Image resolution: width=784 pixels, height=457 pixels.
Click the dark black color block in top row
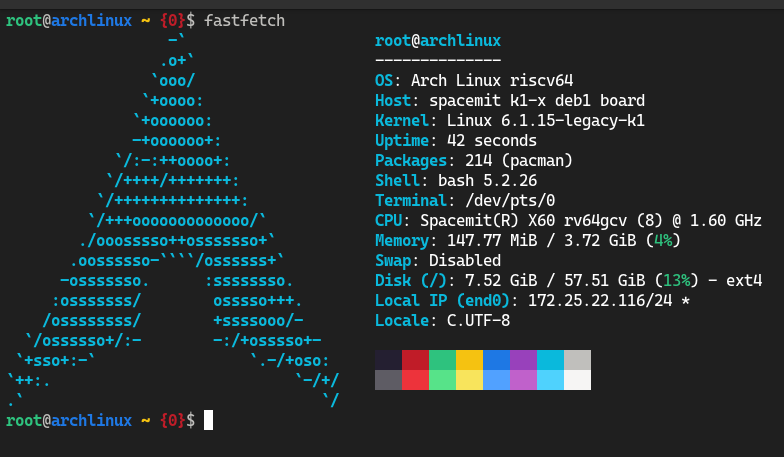click(388, 360)
